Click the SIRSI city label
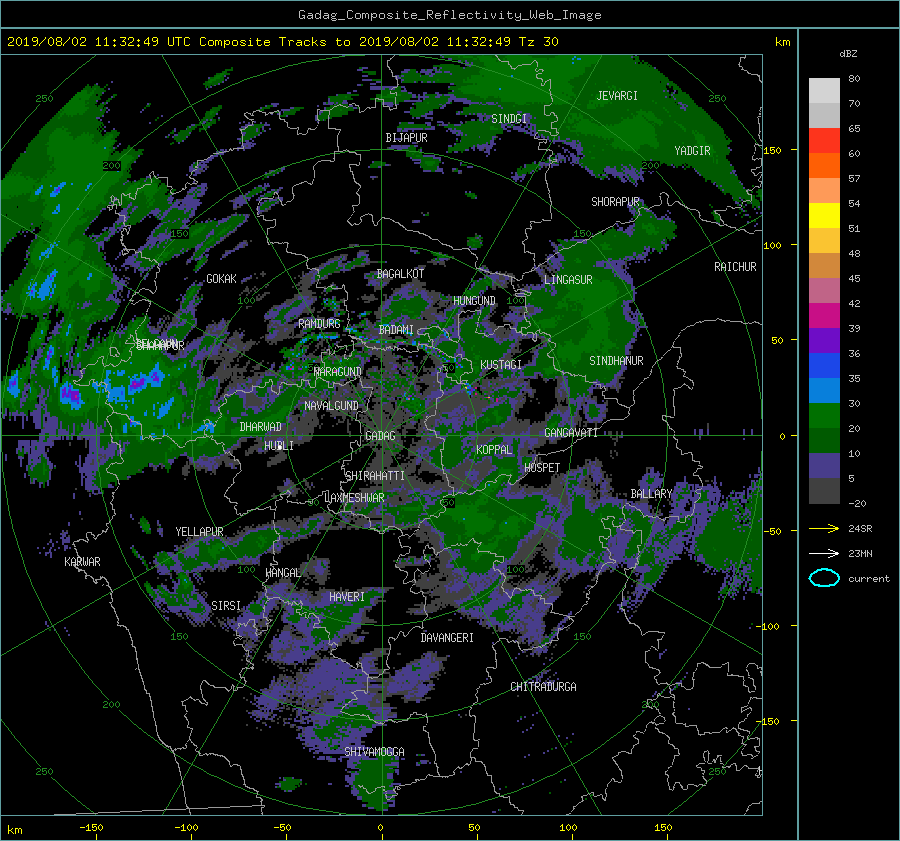Viewport: 900px width, 841px height. point(226,606)
